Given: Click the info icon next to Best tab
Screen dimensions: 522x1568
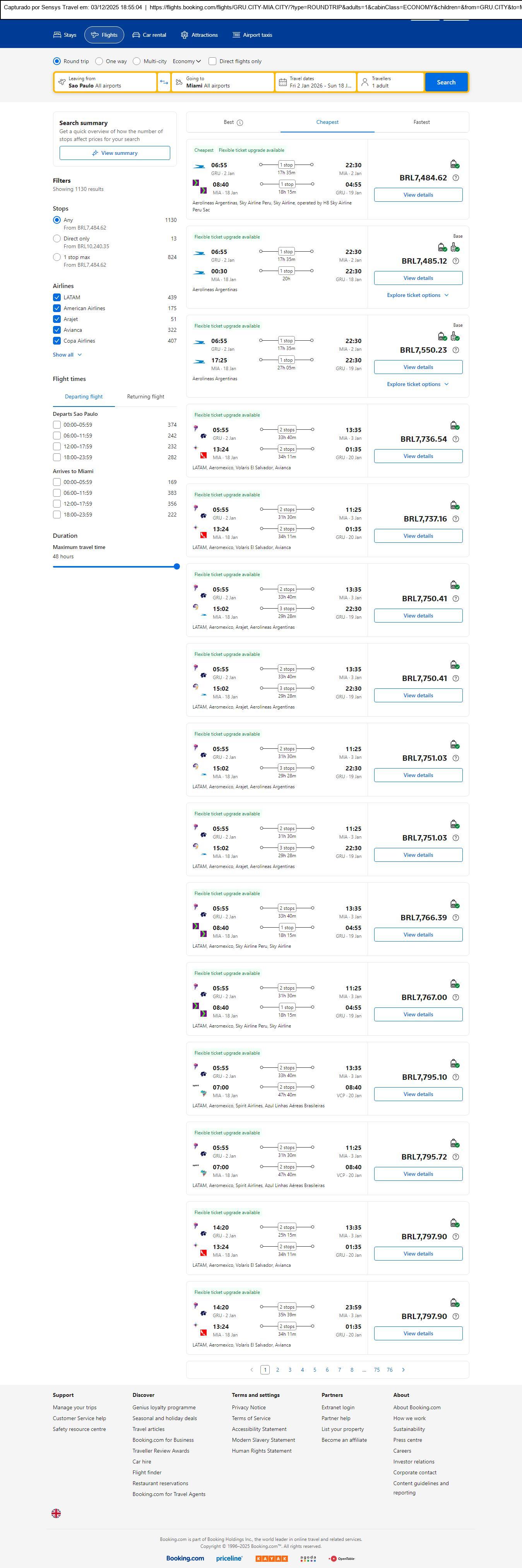Looking at the screenshot, I should click(240, 122).
